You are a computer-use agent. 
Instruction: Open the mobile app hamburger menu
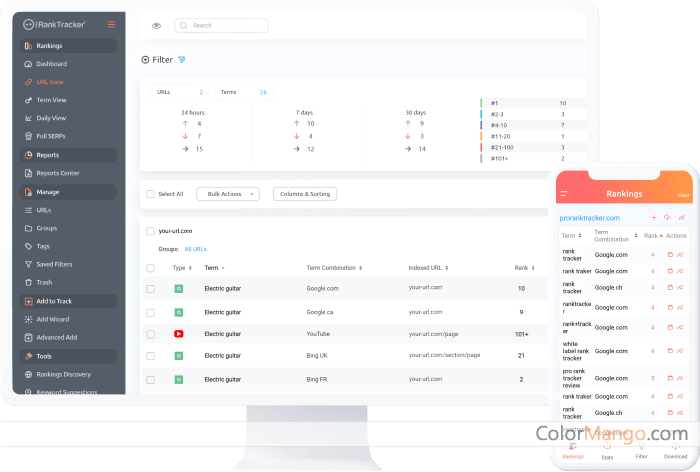coord(564,194)
